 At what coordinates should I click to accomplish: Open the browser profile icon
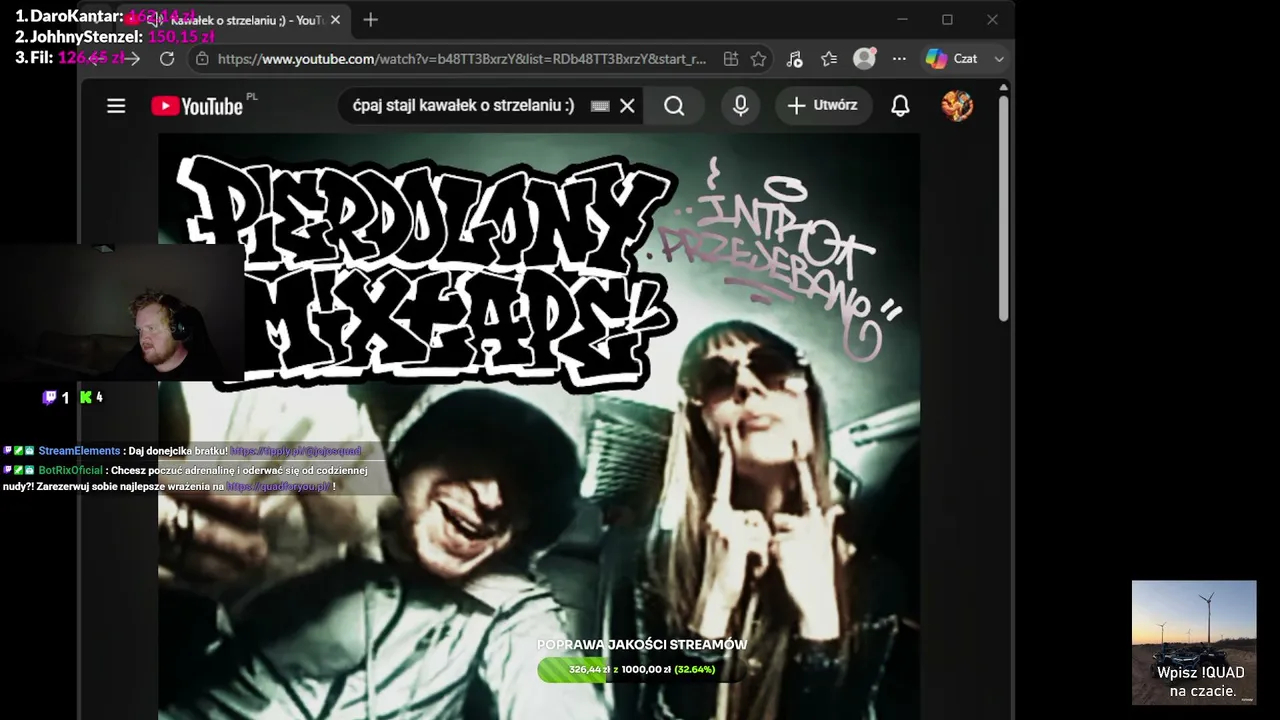click(x=864, y=59)
